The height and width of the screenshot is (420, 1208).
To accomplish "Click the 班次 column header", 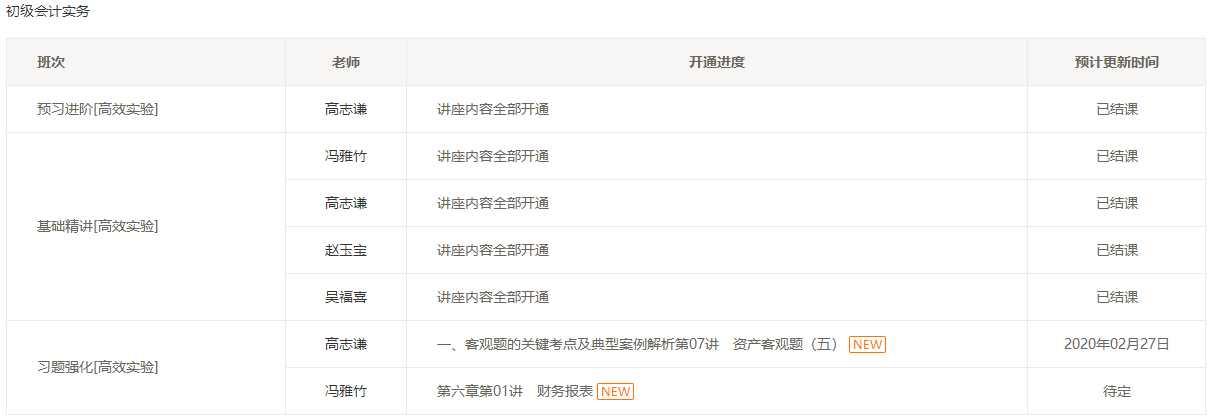I will coord(51,62).
